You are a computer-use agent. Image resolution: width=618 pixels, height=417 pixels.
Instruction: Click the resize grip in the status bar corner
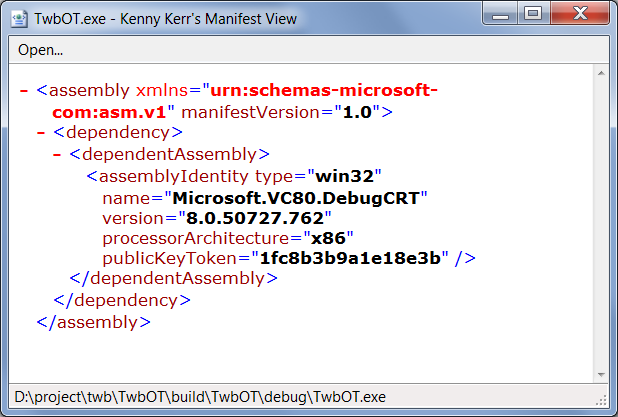click(x=601, y=400)
